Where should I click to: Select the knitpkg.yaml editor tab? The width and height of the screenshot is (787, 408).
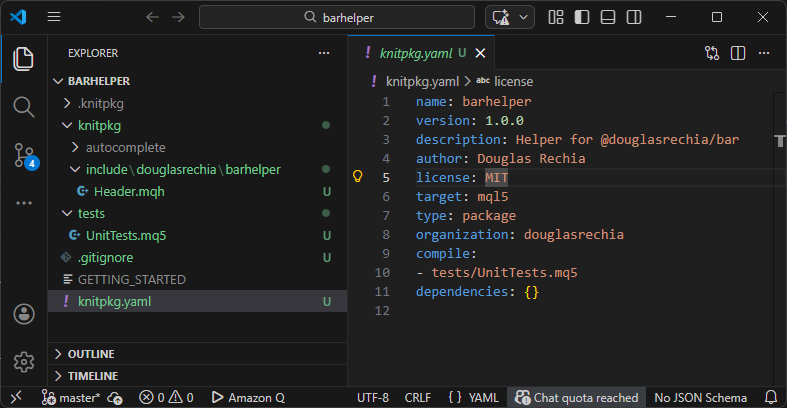[x=415, y=53]
